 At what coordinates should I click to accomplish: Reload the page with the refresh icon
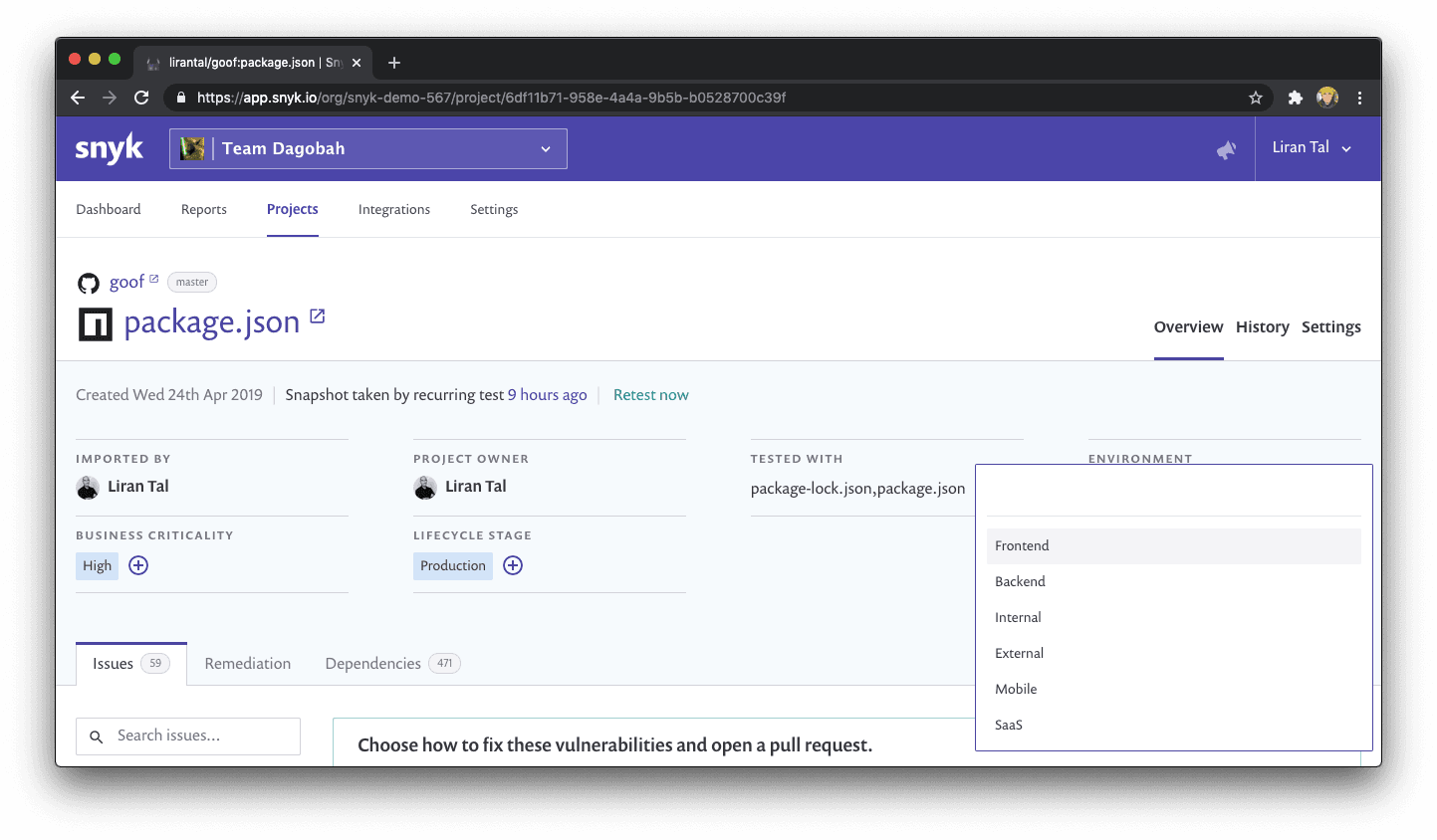(x=141, y=98)
